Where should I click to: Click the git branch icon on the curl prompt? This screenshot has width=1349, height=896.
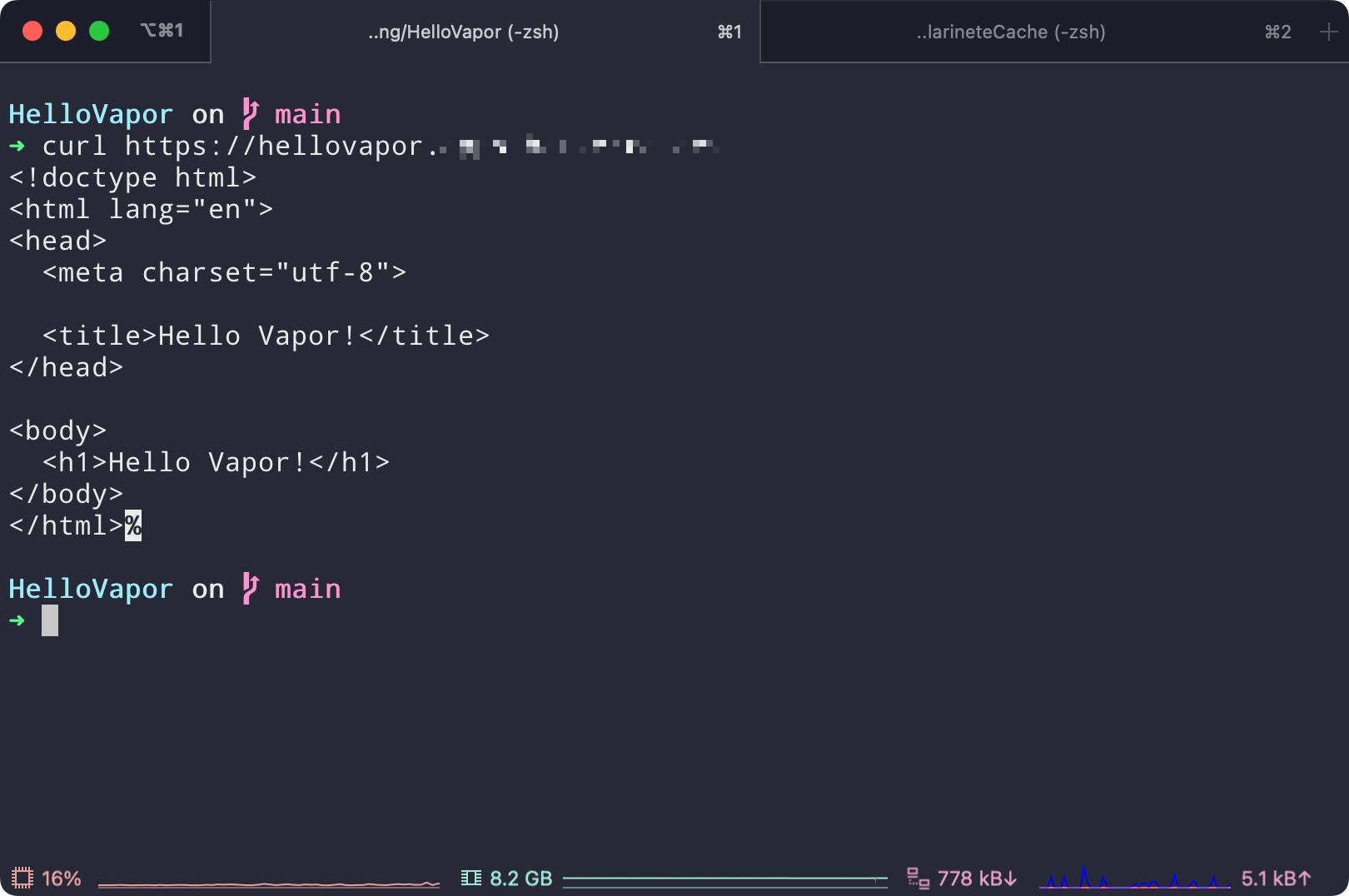point(250,114)
